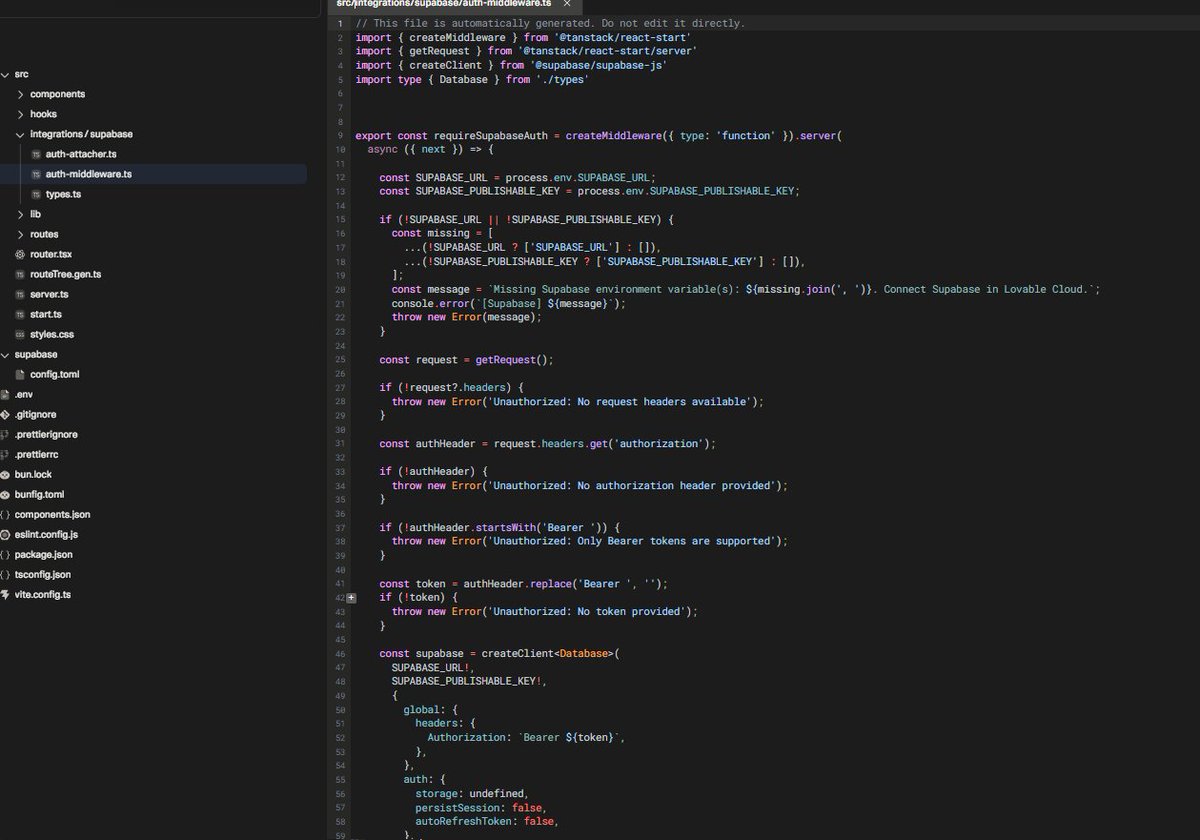Click the TS icon beside types.ts
Viewport: 1200px width, 840px height.
tap(36, 195)
